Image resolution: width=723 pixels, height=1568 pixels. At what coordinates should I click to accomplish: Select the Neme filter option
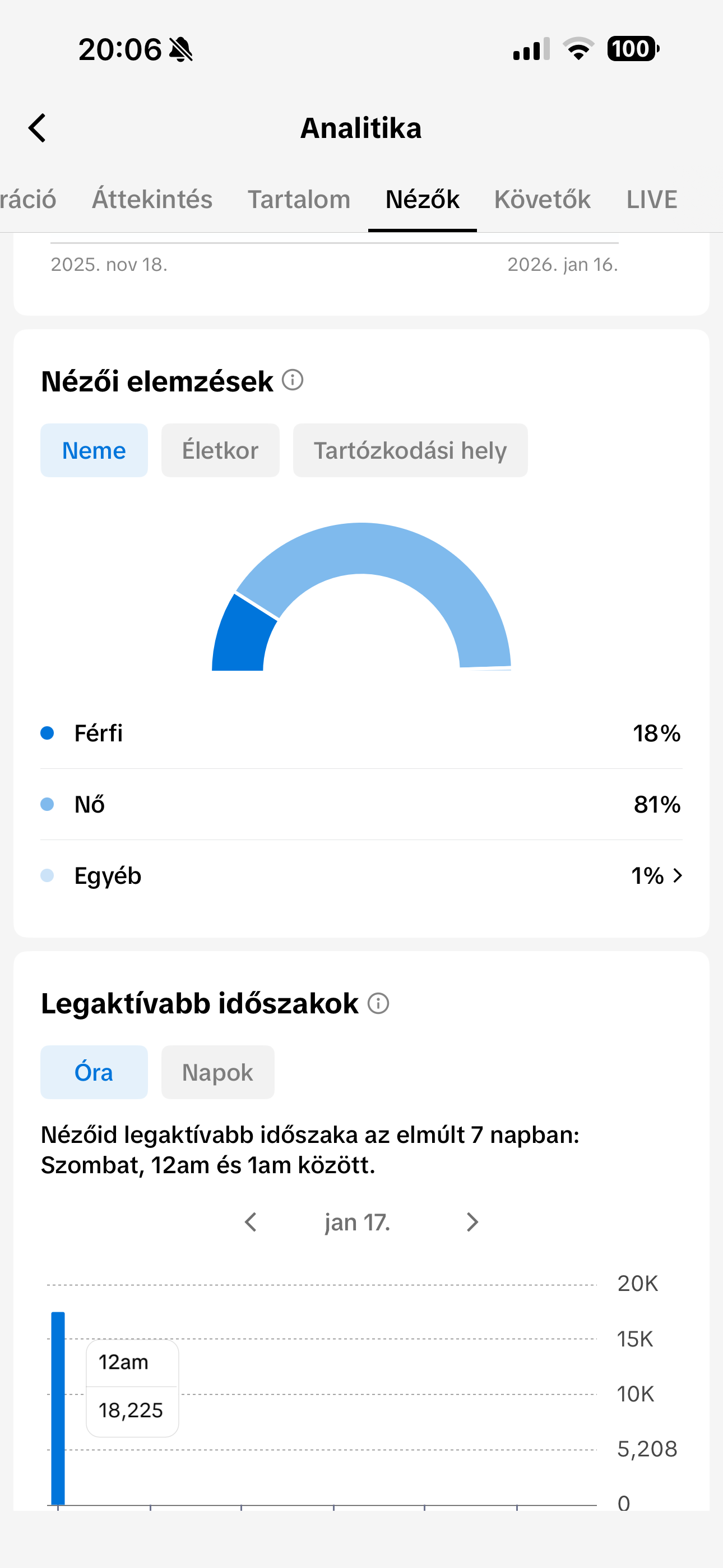pos(94,450)
